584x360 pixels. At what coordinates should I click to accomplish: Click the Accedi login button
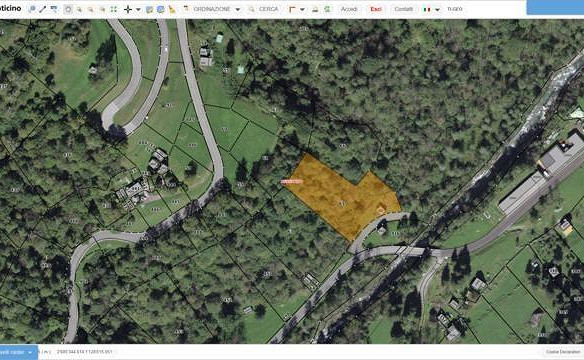pyautogui.click(x=349, y=9)
